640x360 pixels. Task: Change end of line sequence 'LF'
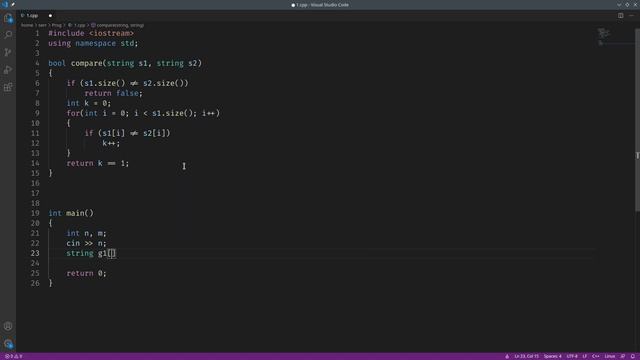[584, 356]
